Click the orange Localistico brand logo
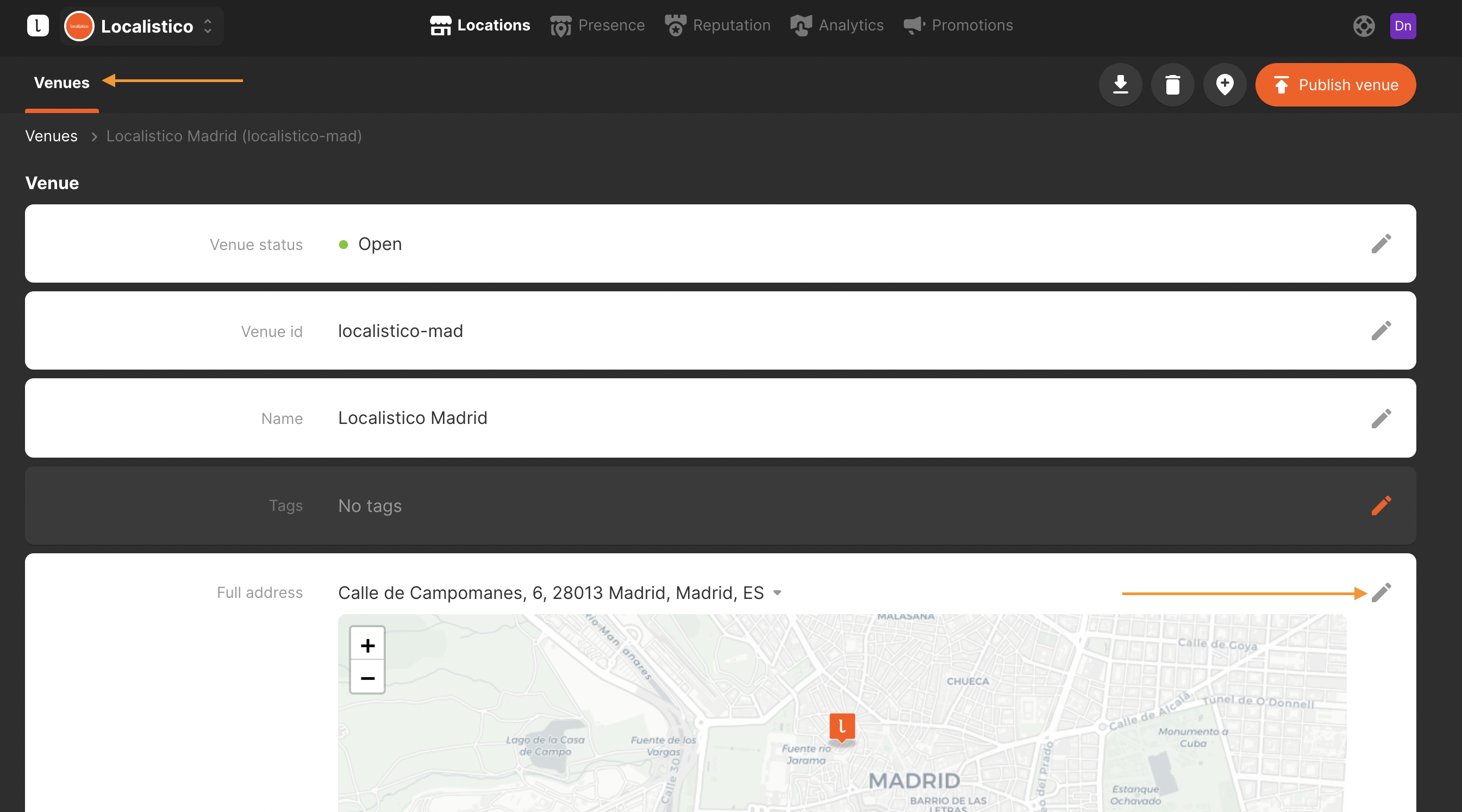The image size is (1462, 812). (x=79, y=26)
